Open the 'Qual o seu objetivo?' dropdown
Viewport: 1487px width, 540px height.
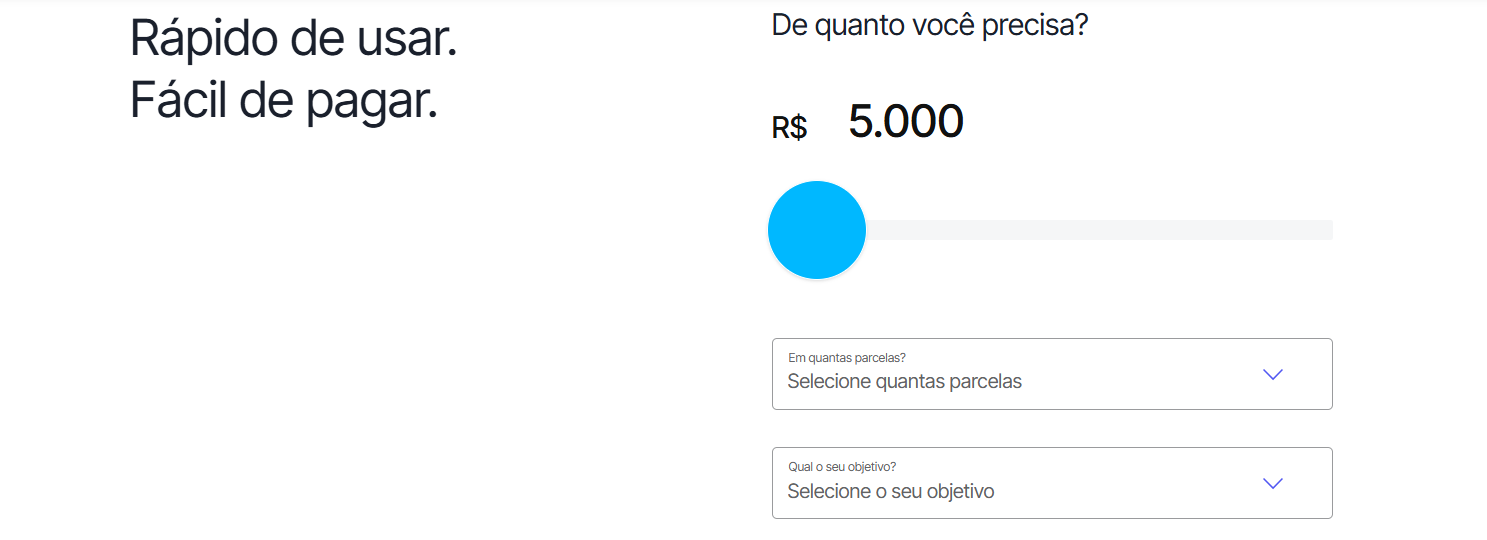[1052, 483]
